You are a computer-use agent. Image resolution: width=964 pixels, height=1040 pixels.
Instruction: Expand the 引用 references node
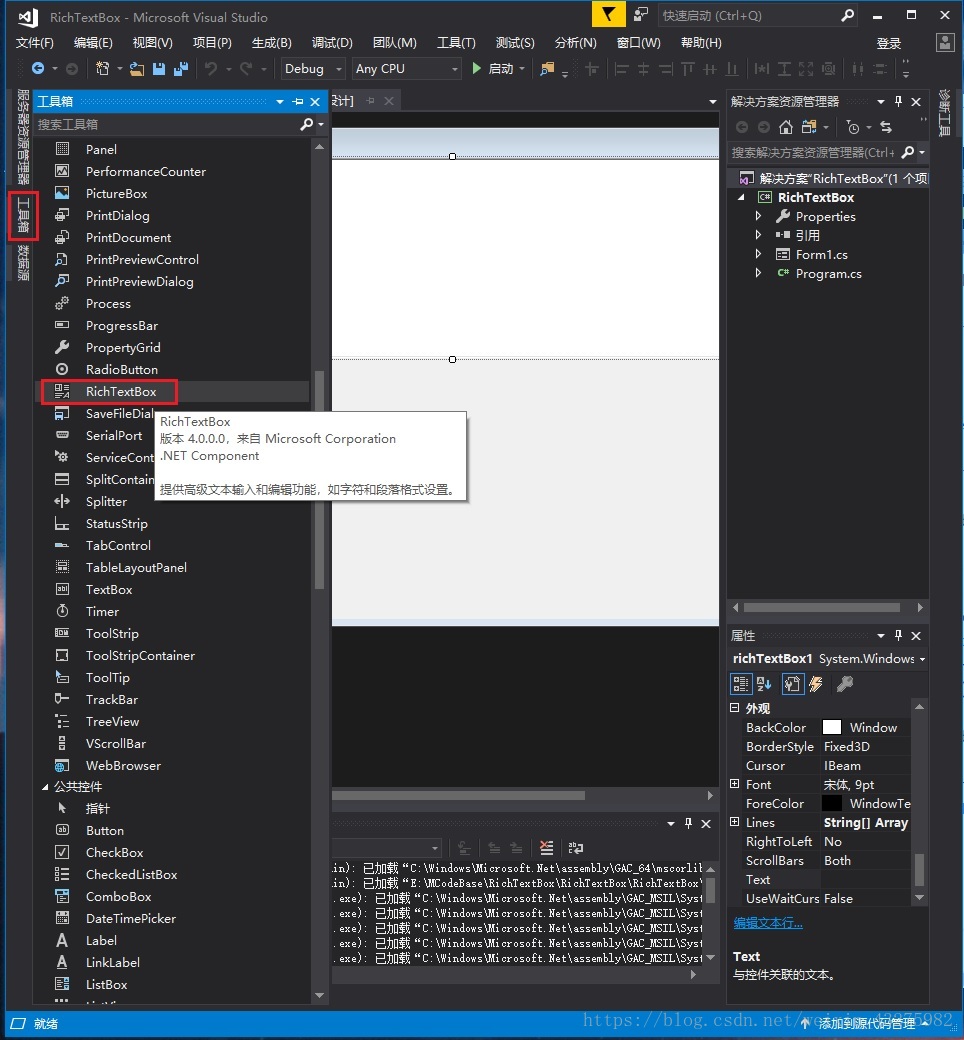[x=758, y=235]
